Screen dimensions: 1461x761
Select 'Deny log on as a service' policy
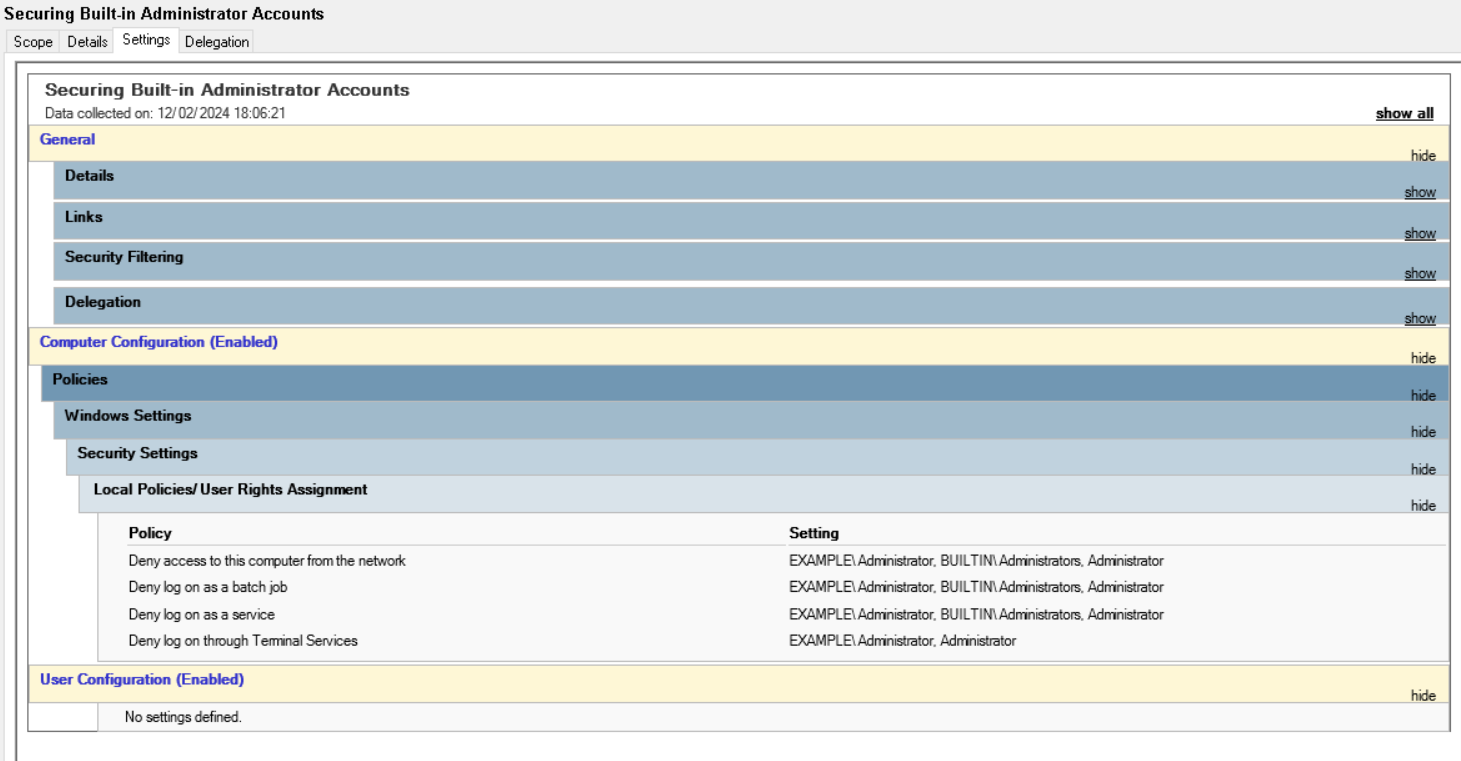201,615
